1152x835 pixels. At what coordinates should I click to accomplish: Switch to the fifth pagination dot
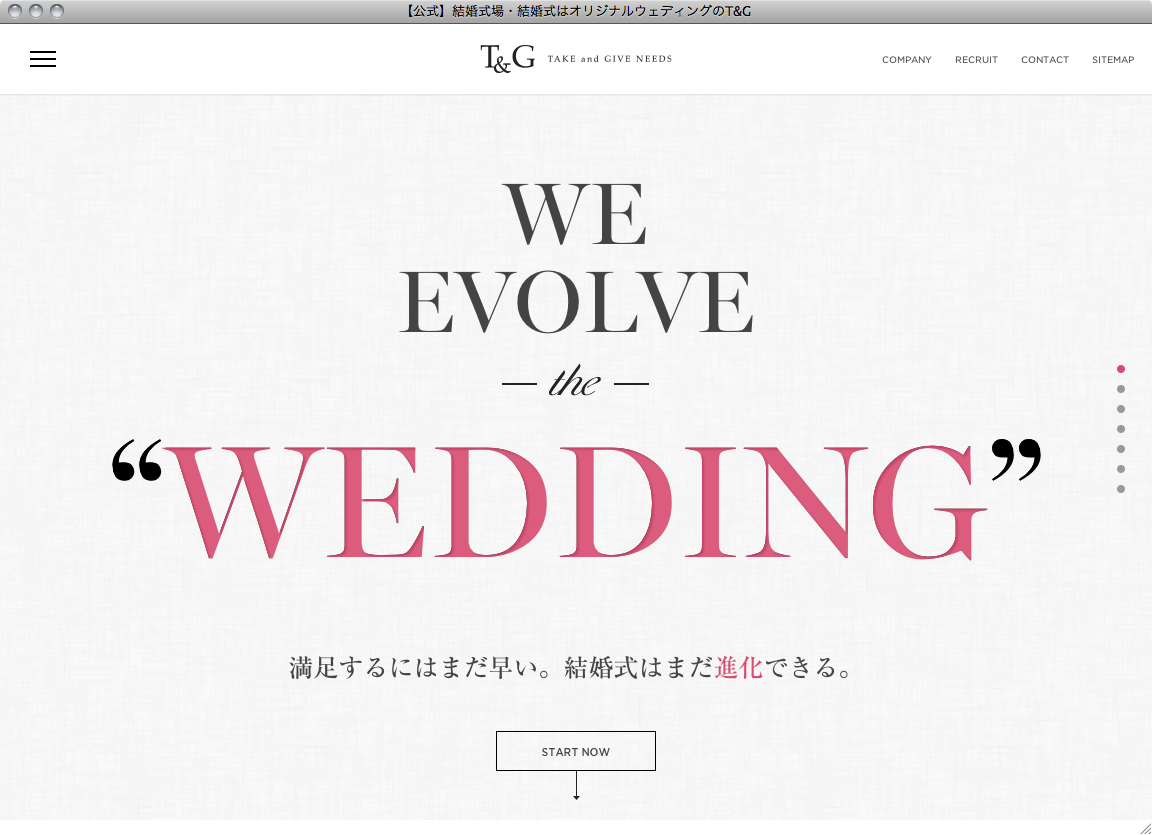point(1121,449)
